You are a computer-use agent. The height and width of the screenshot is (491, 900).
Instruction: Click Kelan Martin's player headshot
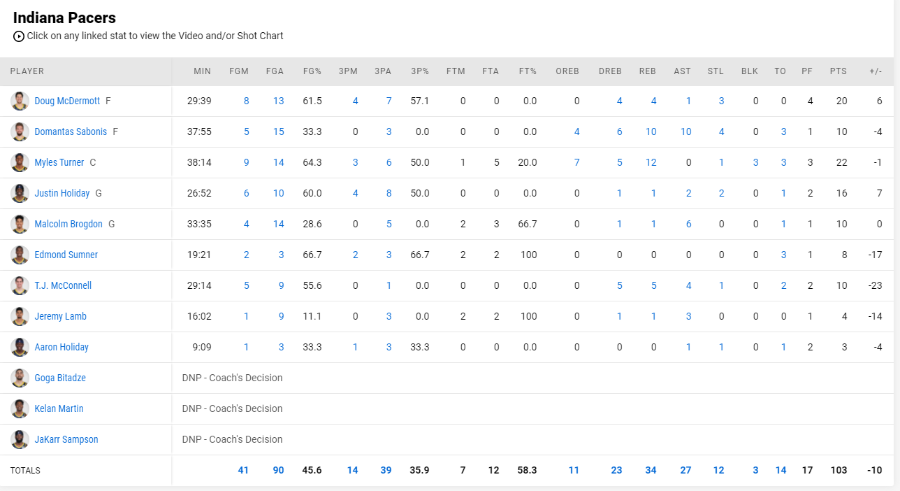click(x=20, y=409)
